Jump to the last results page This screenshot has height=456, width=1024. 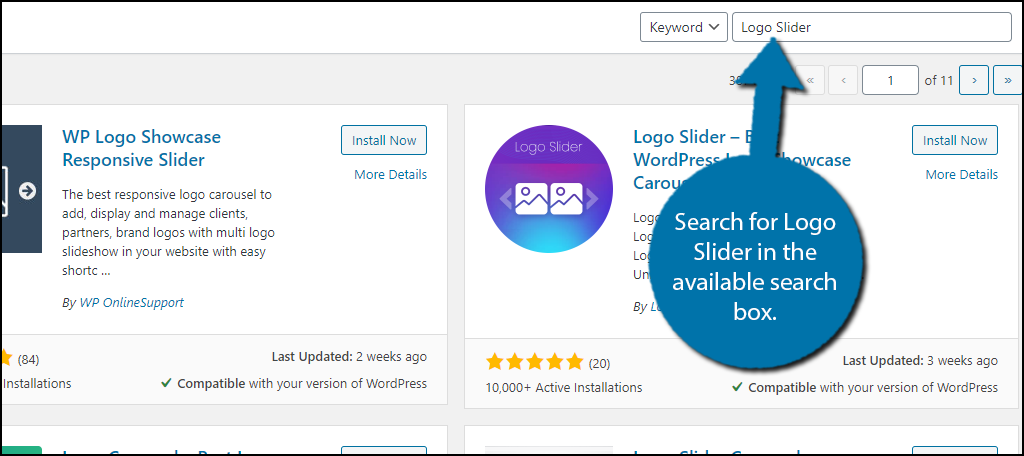(x=1008, y=80)
